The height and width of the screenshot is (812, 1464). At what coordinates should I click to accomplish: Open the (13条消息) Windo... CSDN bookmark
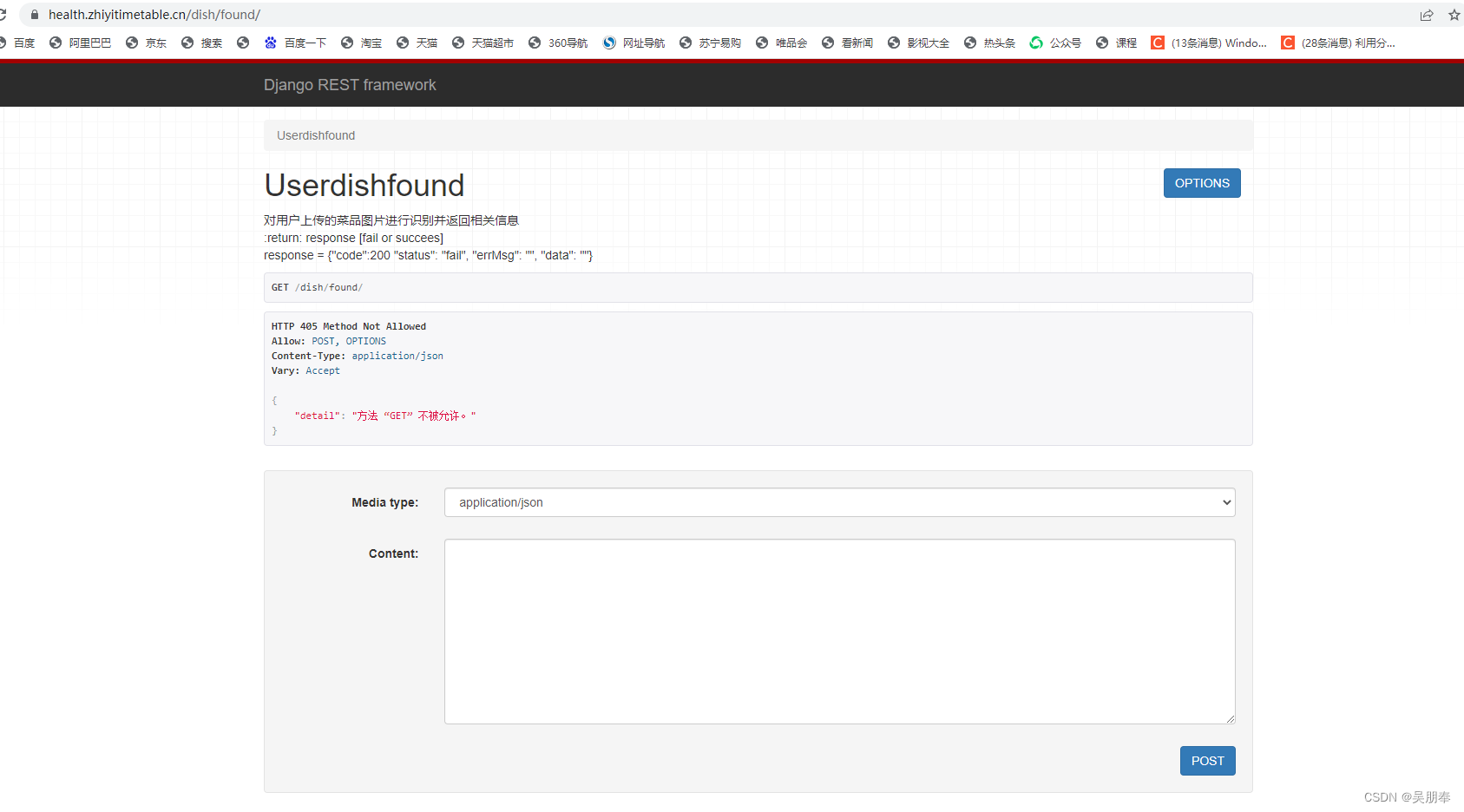point(1209,43)
